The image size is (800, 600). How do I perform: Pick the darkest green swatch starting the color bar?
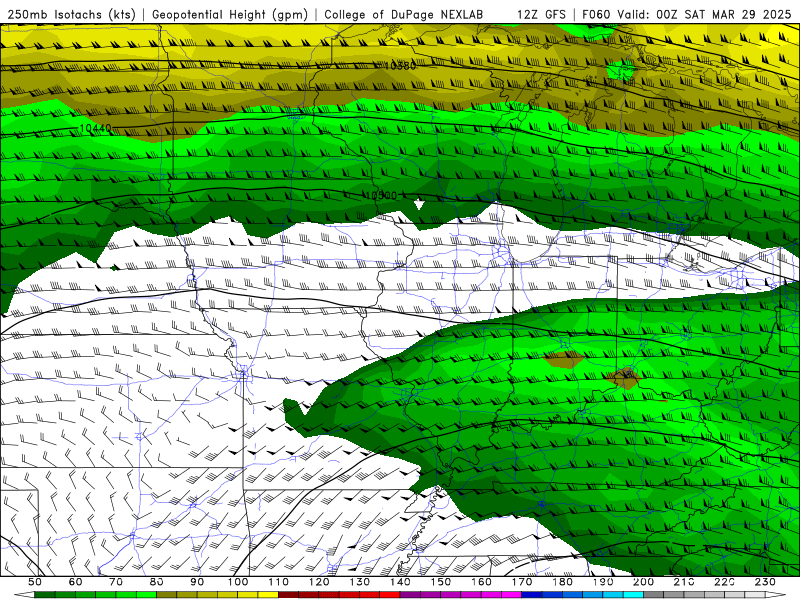click(45, 595)
